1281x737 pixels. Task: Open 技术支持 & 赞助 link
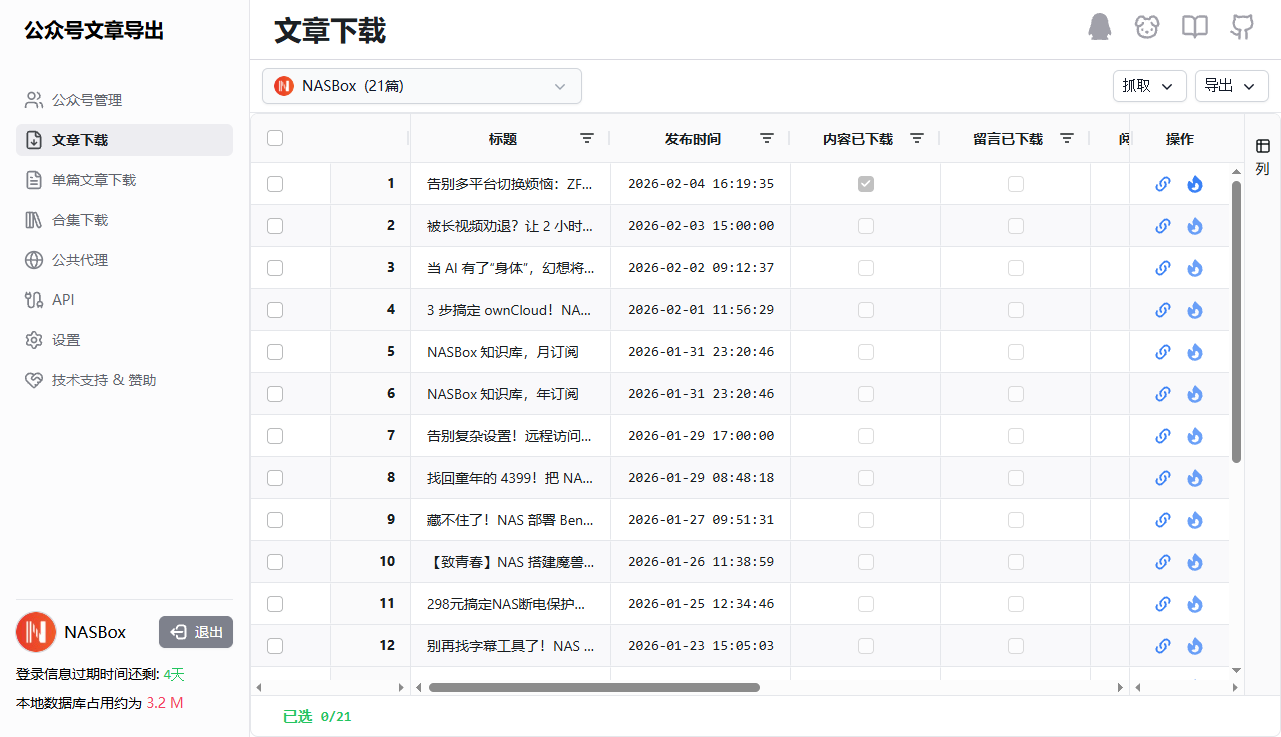[104, 380]
